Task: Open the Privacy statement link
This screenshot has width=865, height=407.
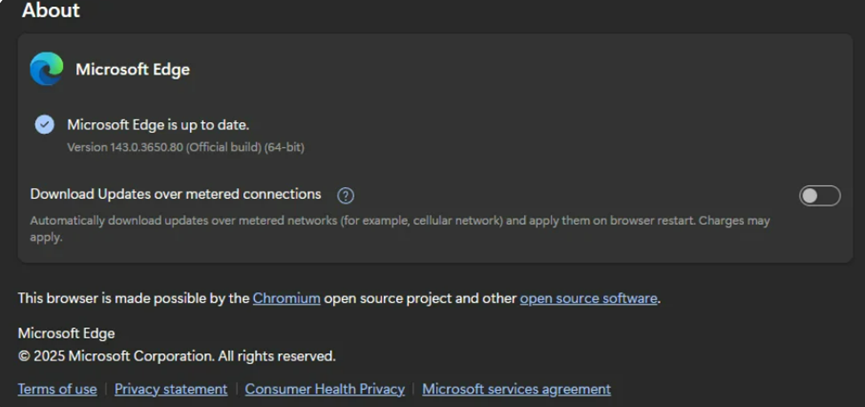Action: click(x=171, y=389)
